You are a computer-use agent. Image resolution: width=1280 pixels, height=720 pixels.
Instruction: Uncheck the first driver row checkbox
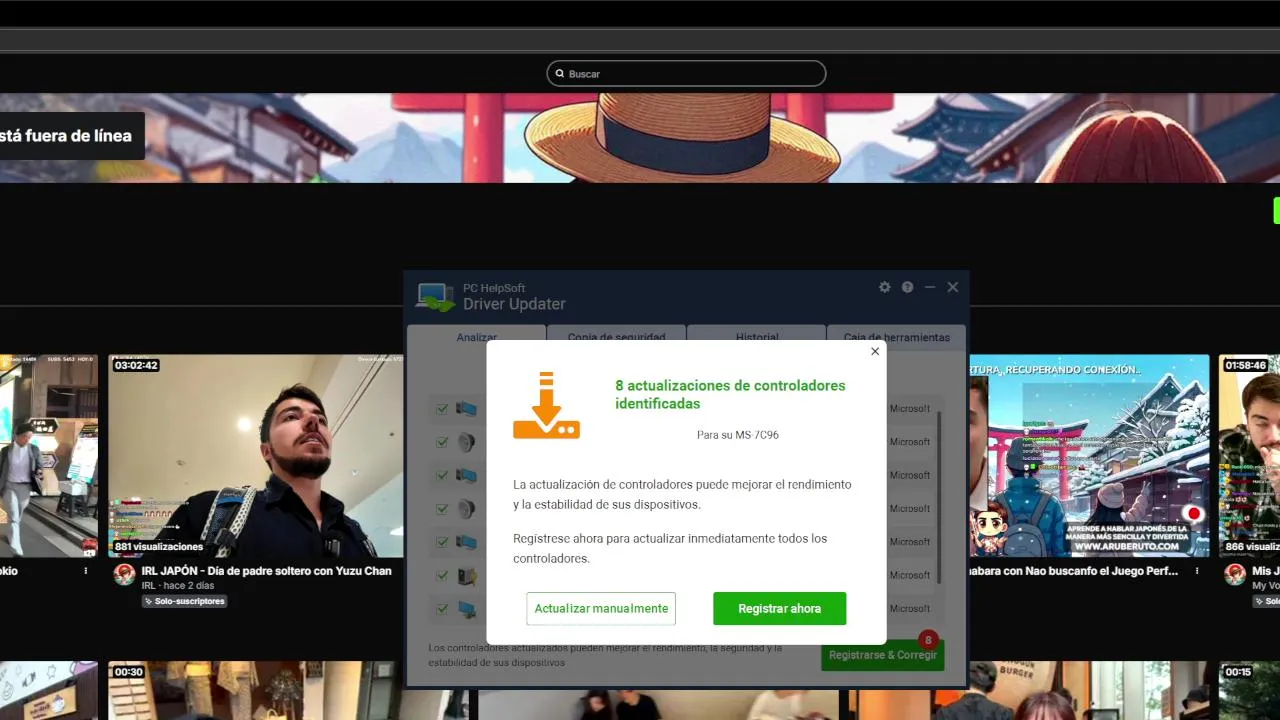[x=442, y=409]
